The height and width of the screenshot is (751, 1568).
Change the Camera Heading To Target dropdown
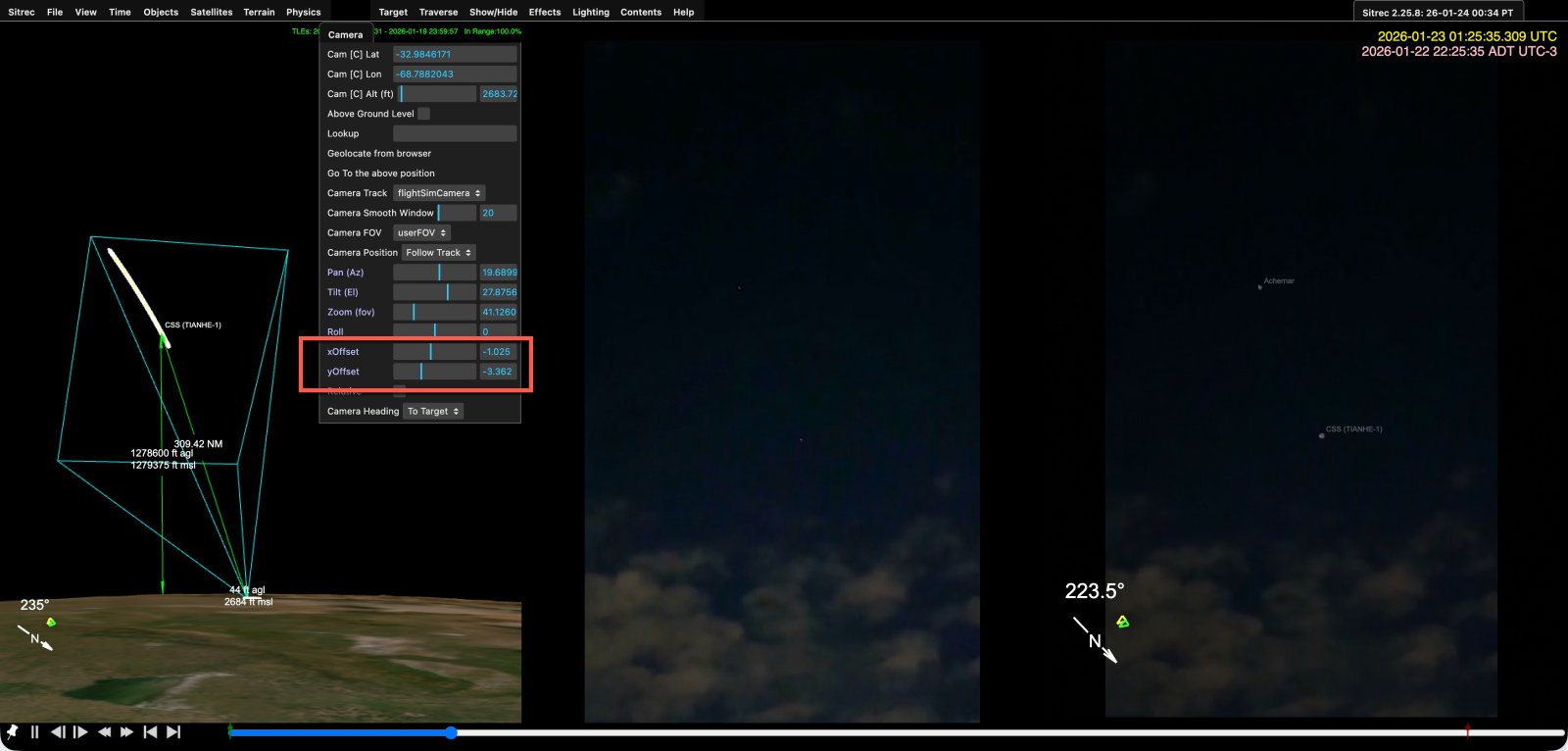coord(433,411)
